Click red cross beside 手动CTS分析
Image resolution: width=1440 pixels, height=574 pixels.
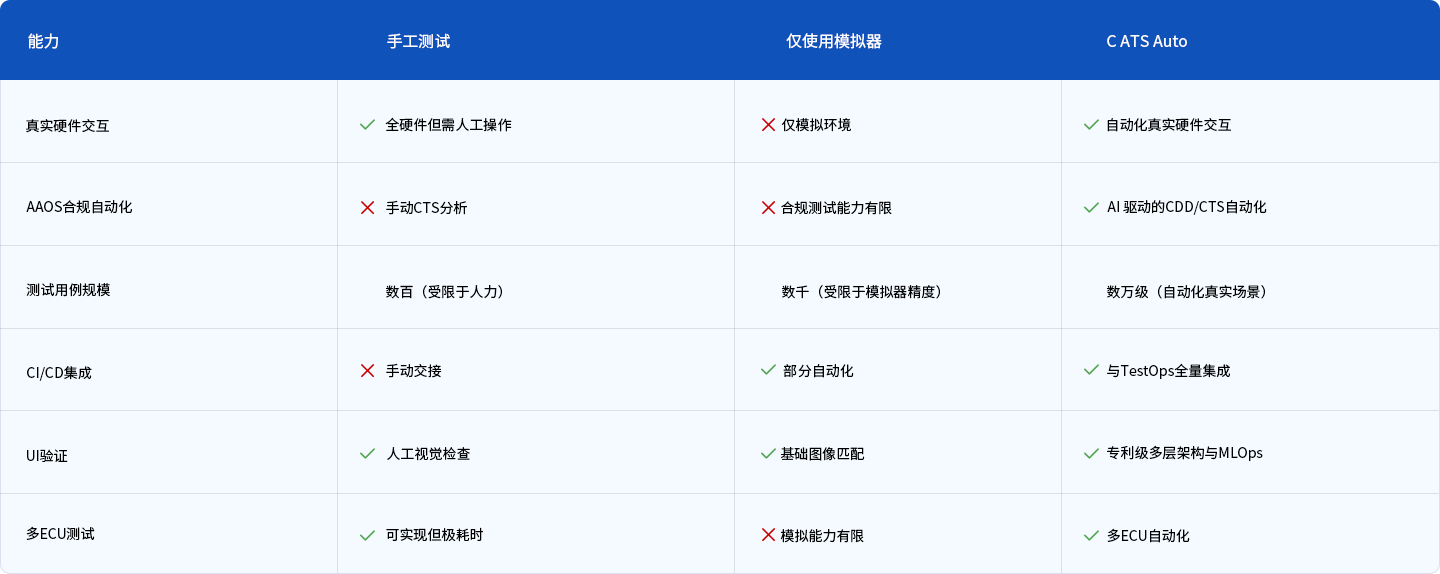(x=367, y=208)
